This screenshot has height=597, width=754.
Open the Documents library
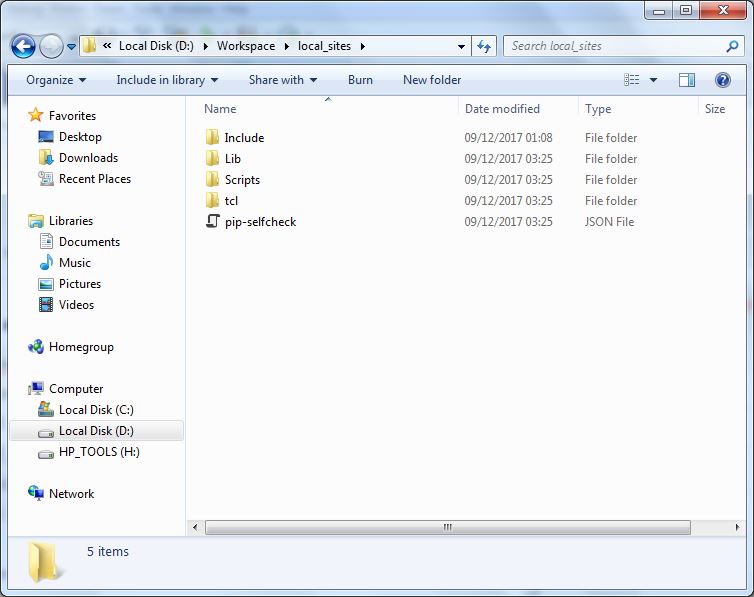(x=89, y=242)
